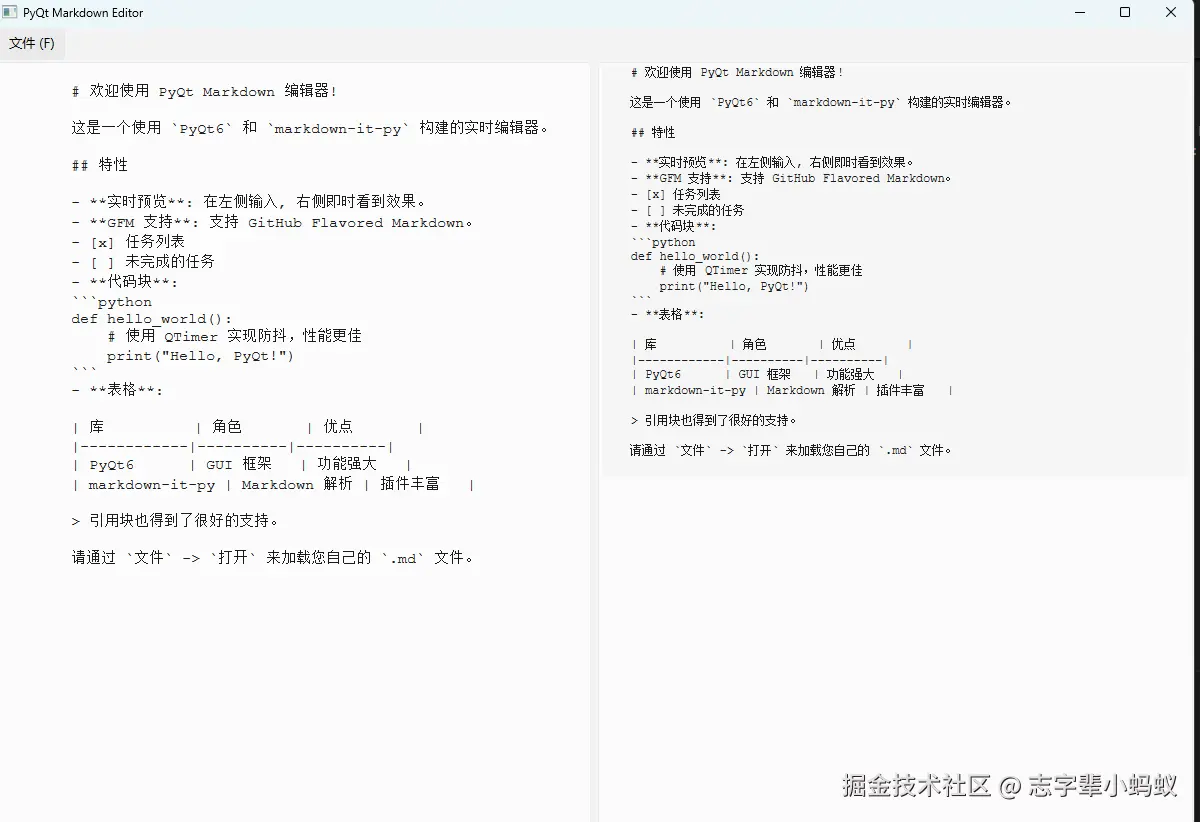1200x822 pixels.
Task: Close the PyQt Markdown Editor window
Action: click(x=1171, y=13)
